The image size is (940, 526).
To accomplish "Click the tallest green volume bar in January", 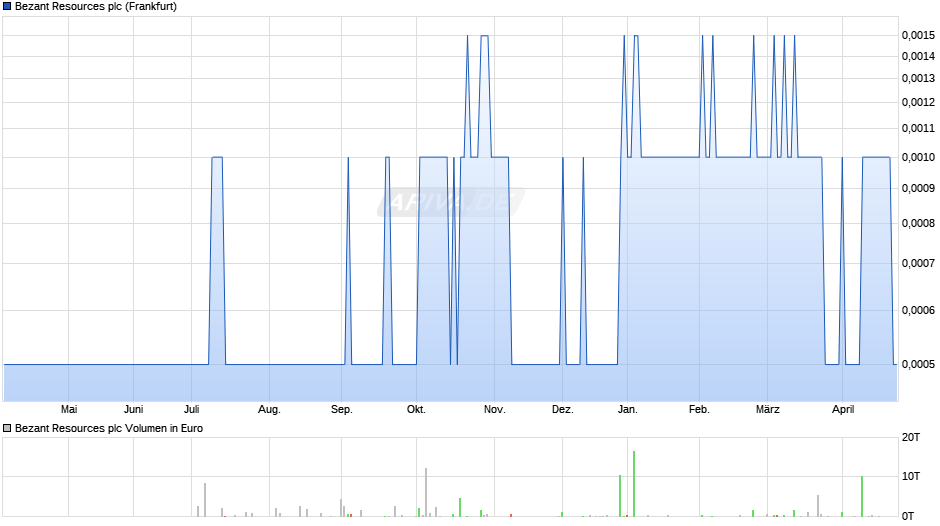I will click(634, 484).
